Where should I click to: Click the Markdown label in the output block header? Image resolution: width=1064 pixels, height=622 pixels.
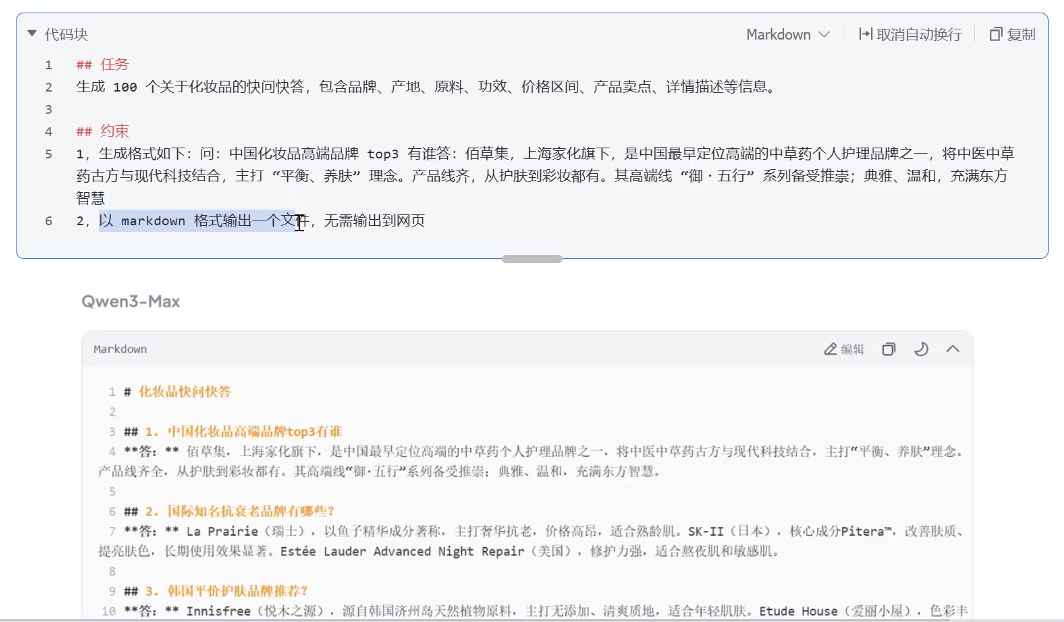coord(120,349)
